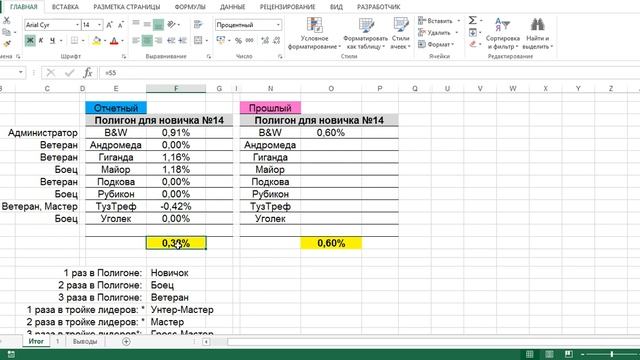Screen dimensions: 640x360
Task: Toggle Center horizontal alignment
Action: click(x=147, y=40)
